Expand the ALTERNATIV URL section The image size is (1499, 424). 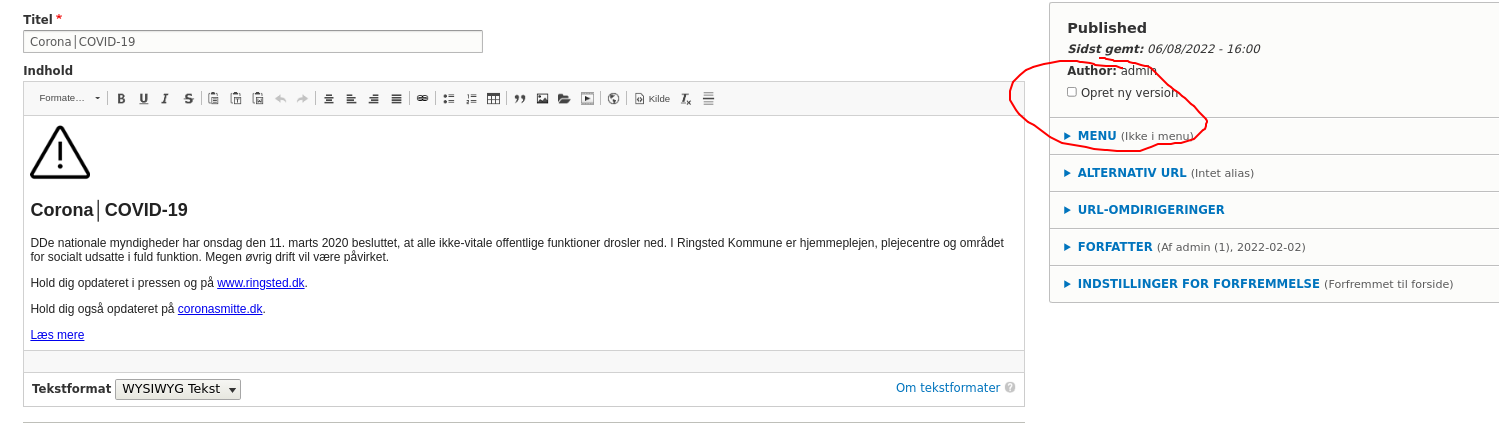(1131, 173)
